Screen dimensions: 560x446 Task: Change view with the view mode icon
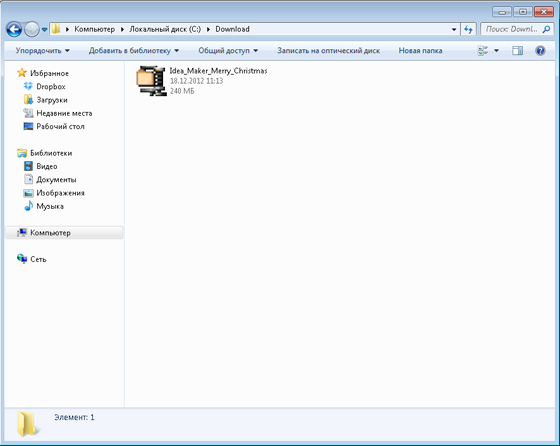[x=483, y=51]
